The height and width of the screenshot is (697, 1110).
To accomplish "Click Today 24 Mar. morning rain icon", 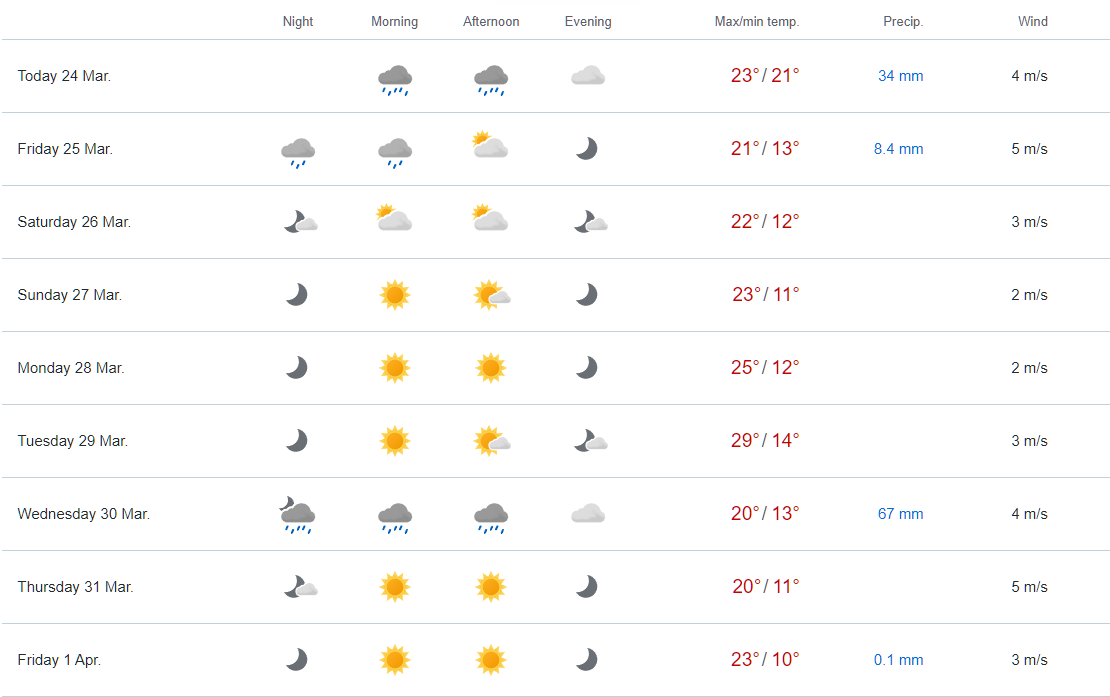I will click(394, 80).
